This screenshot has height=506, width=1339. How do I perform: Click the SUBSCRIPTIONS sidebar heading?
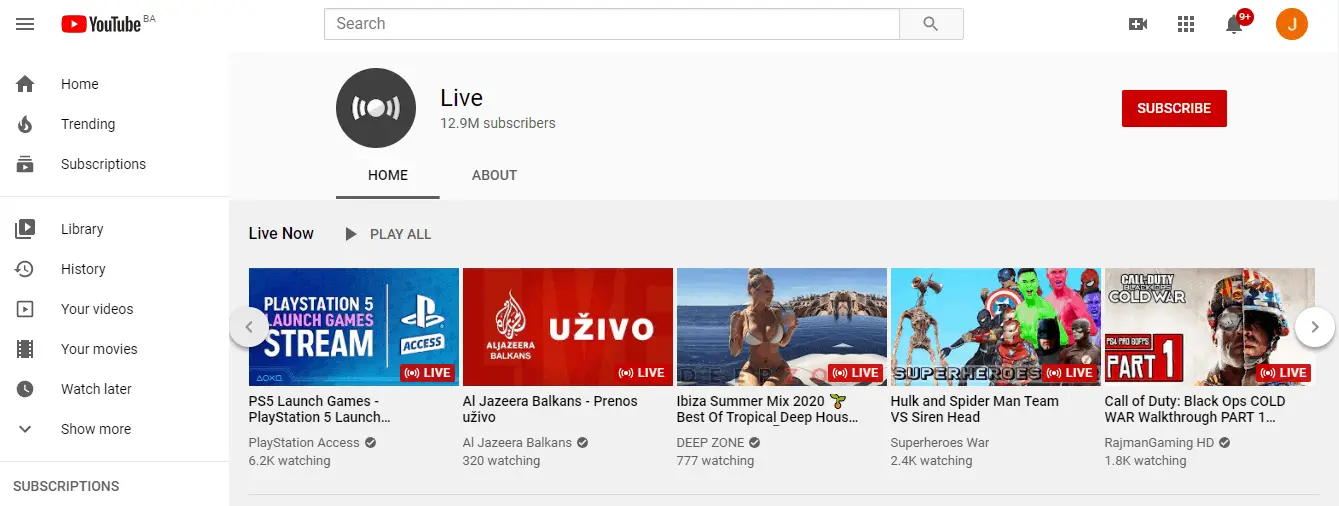tap(66, 486)
